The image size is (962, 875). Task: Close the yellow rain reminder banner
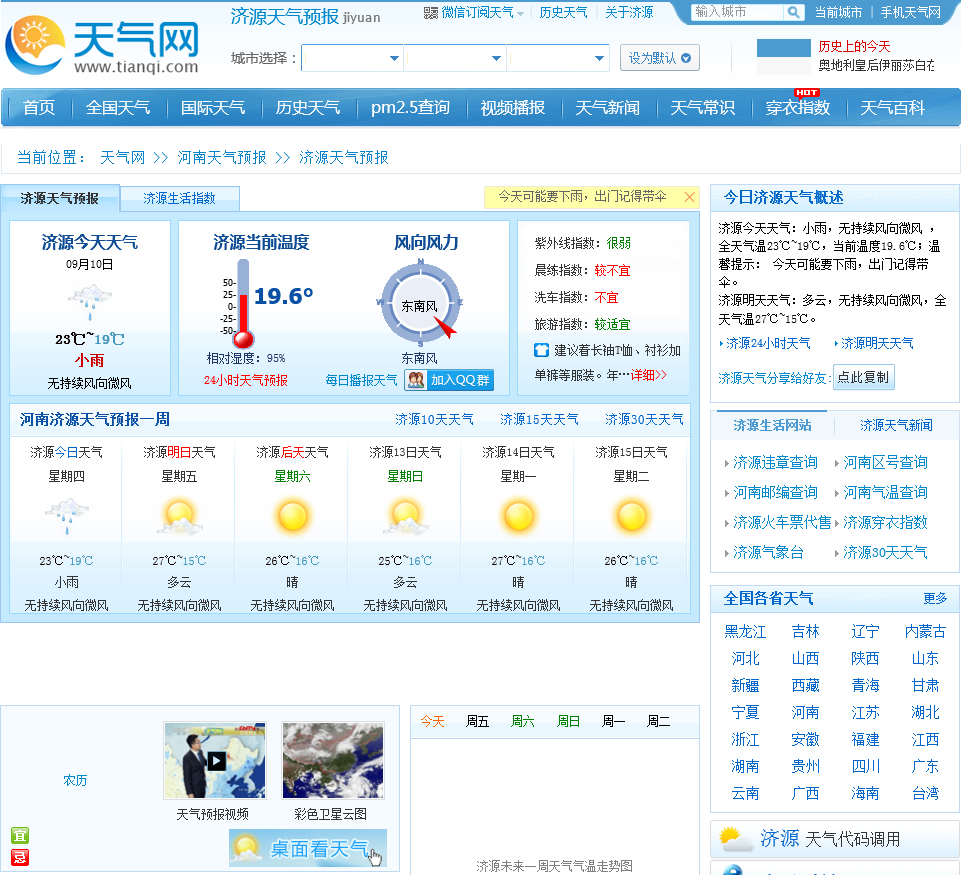(x=689, y=197)
